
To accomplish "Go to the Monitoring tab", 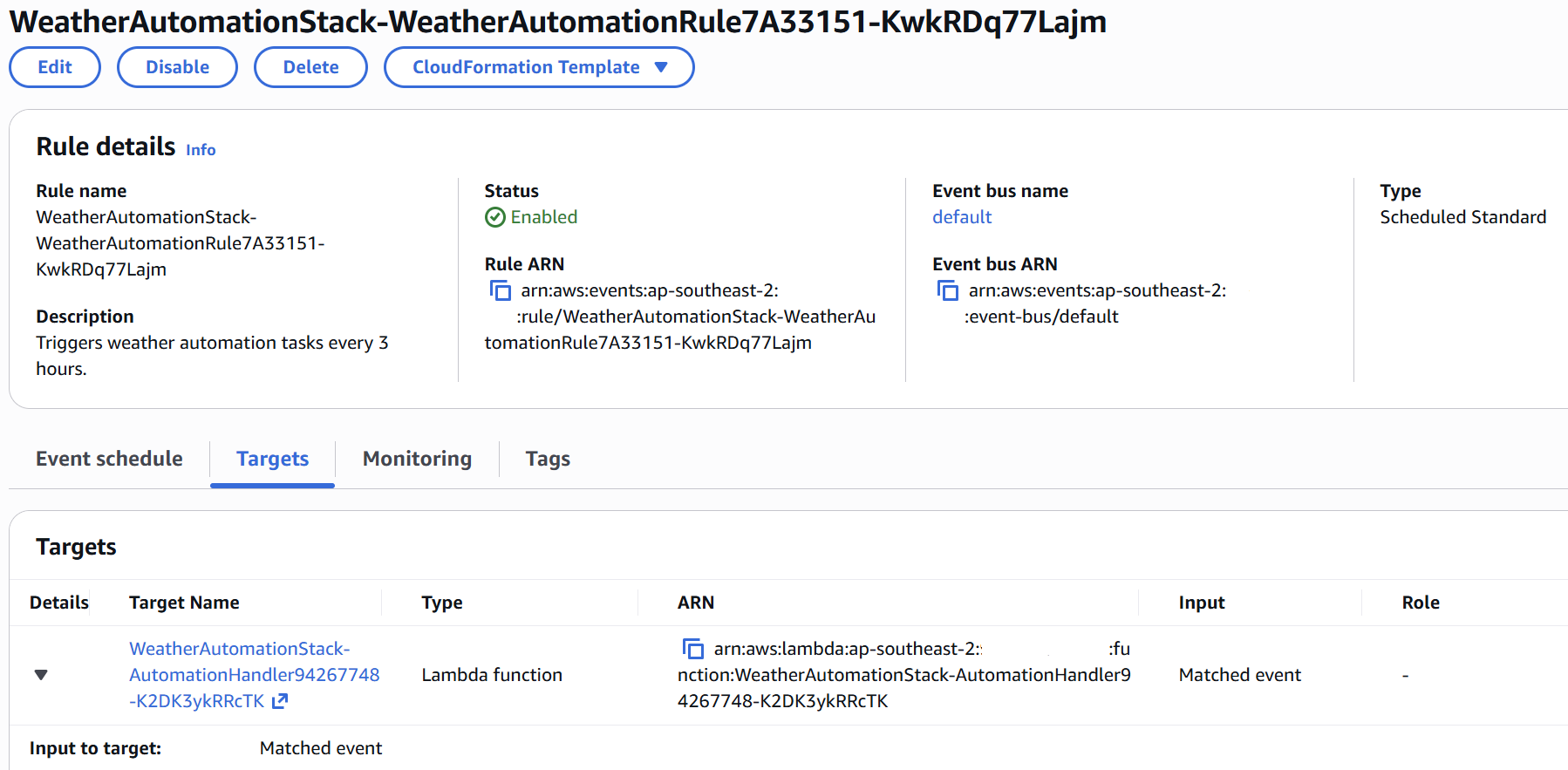I will [x=417, y=459].
